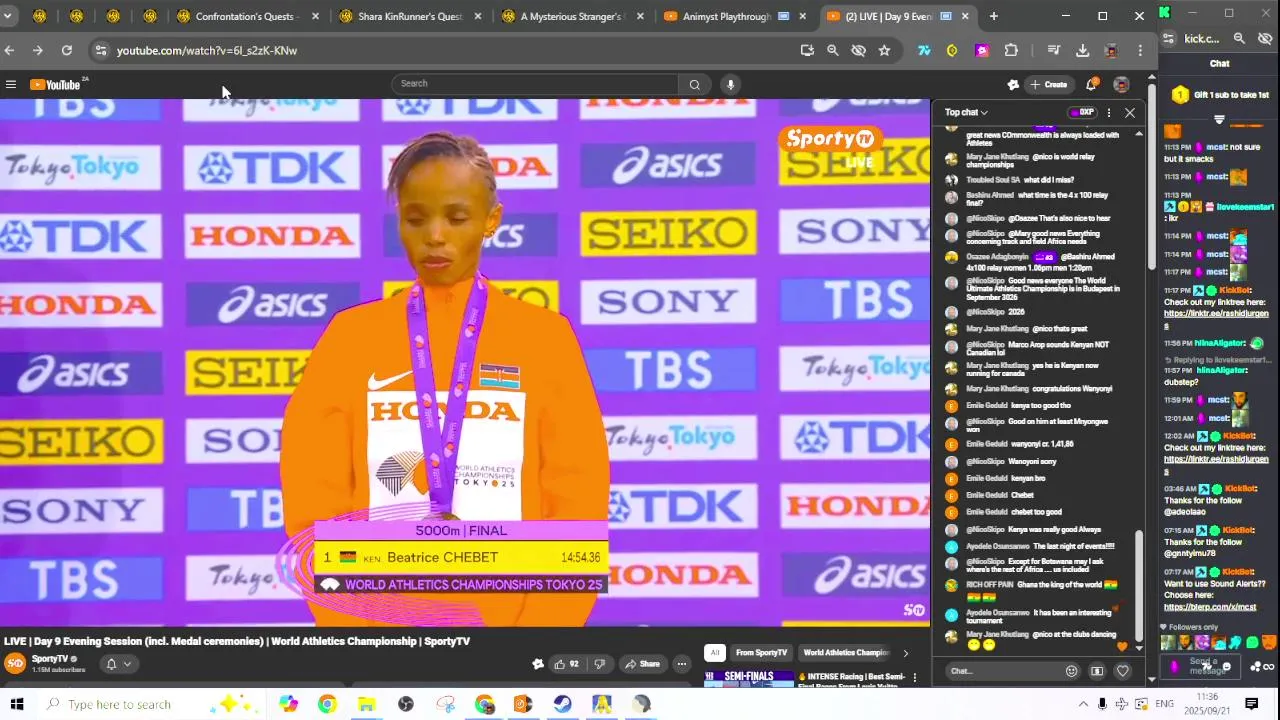Viewport: 1280px width, 720px height.
Task: Go forward with the browser forward arrow
Action: tap(37, 50)
